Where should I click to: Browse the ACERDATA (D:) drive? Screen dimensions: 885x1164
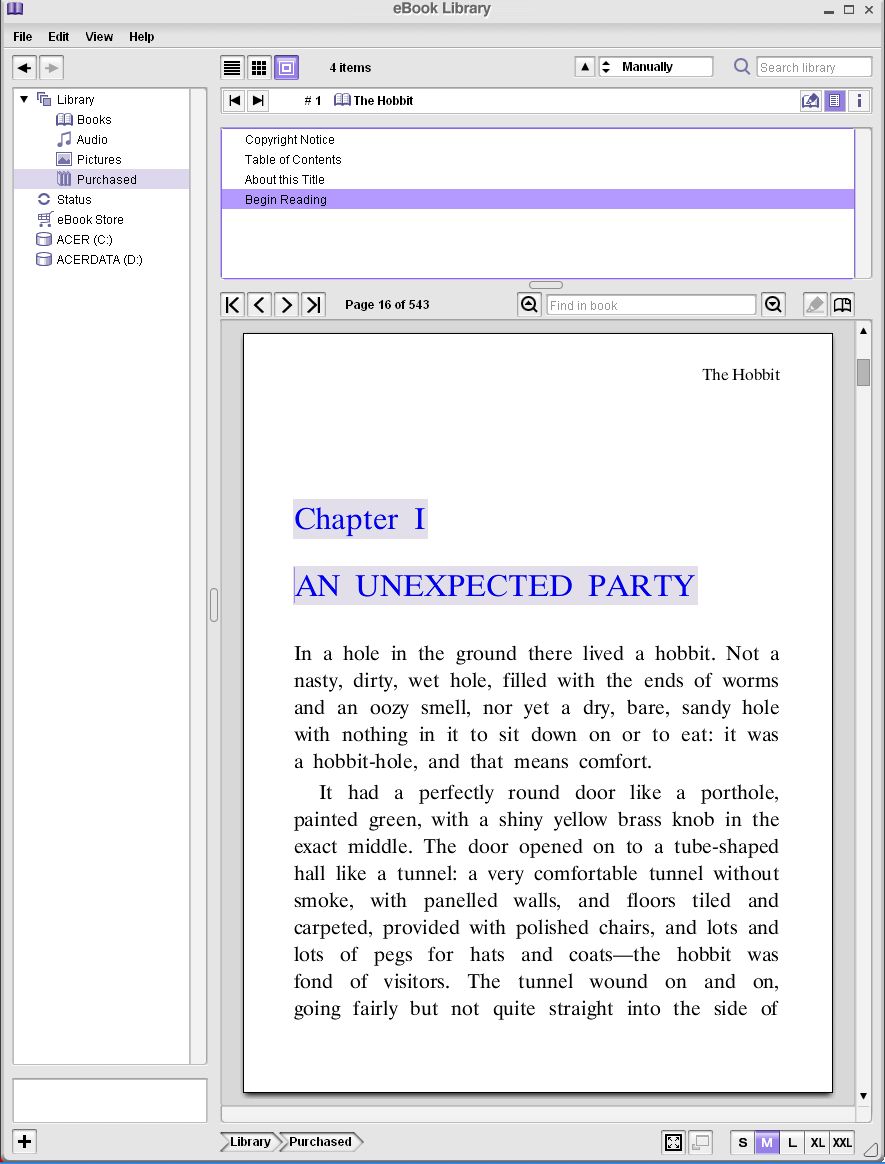point(89,260)
